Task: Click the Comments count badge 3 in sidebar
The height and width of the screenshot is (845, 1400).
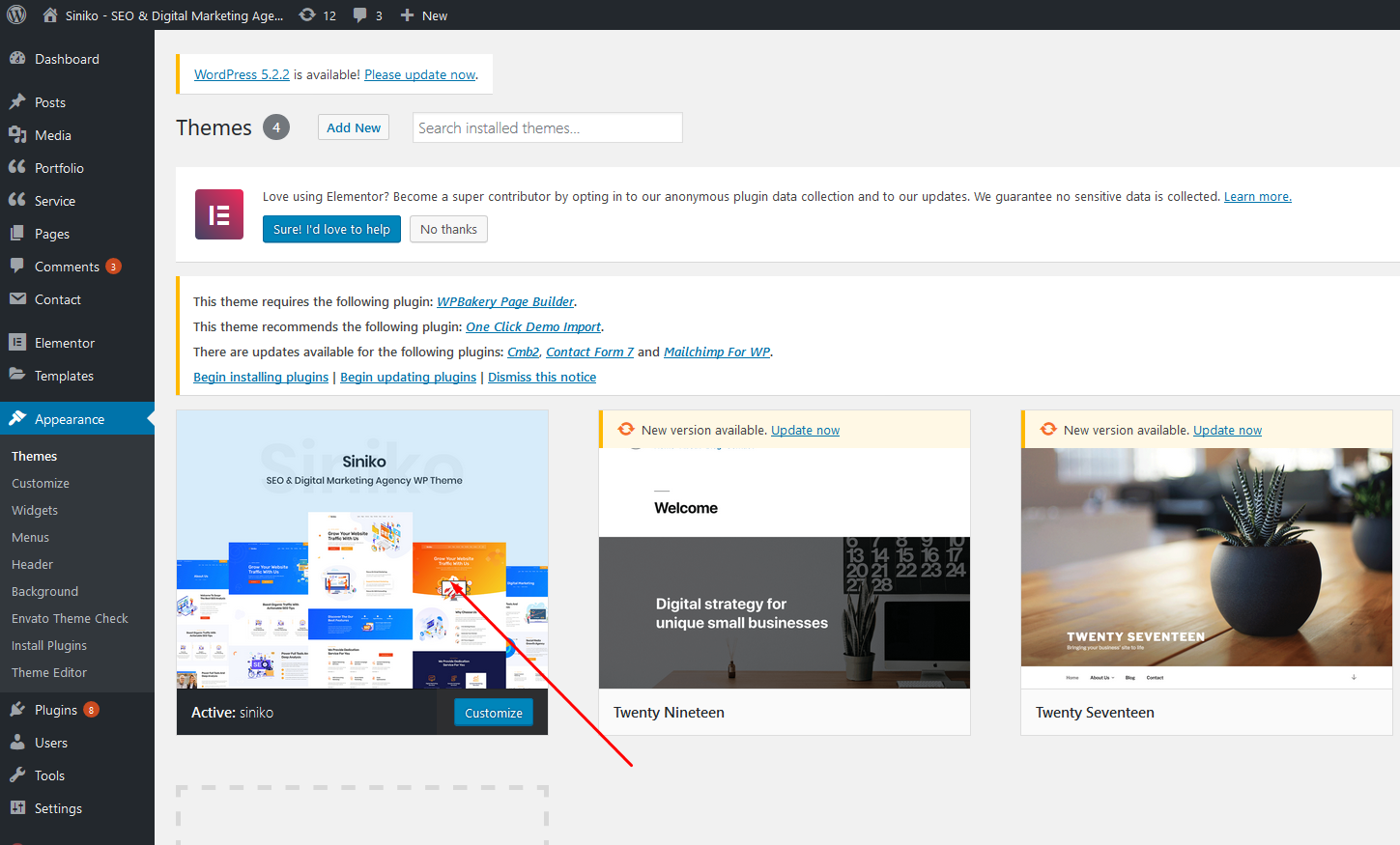Action: (113, 267)
